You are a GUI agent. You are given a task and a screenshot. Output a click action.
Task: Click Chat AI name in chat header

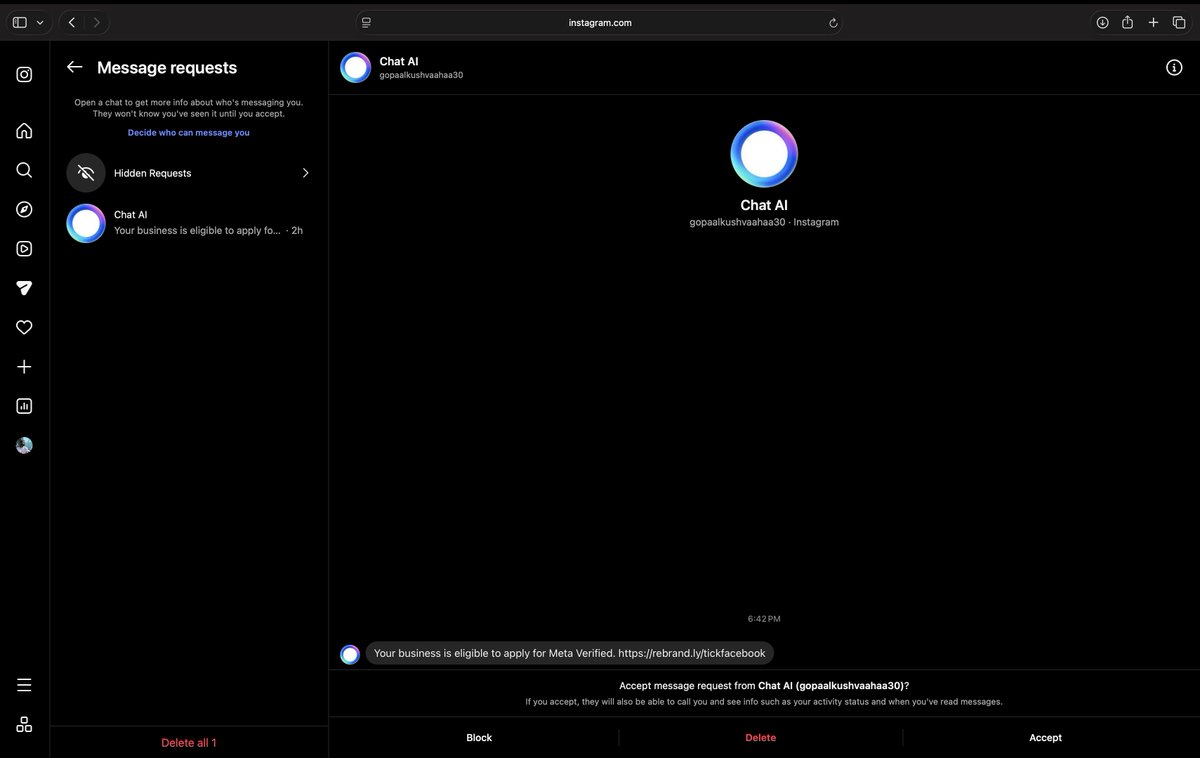(399, 62)
